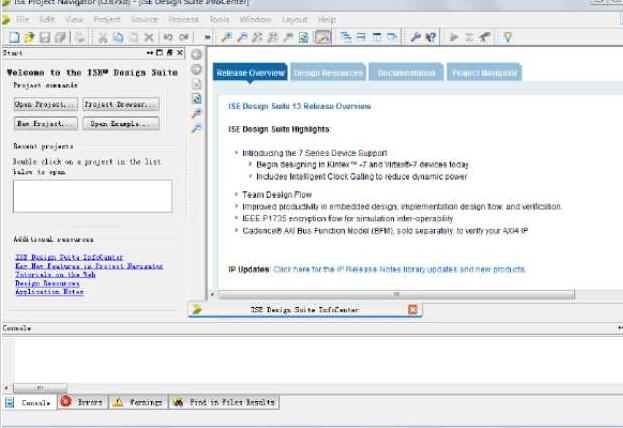
Task: Switch to the Design Resources tab
Action: click(328, 73)
